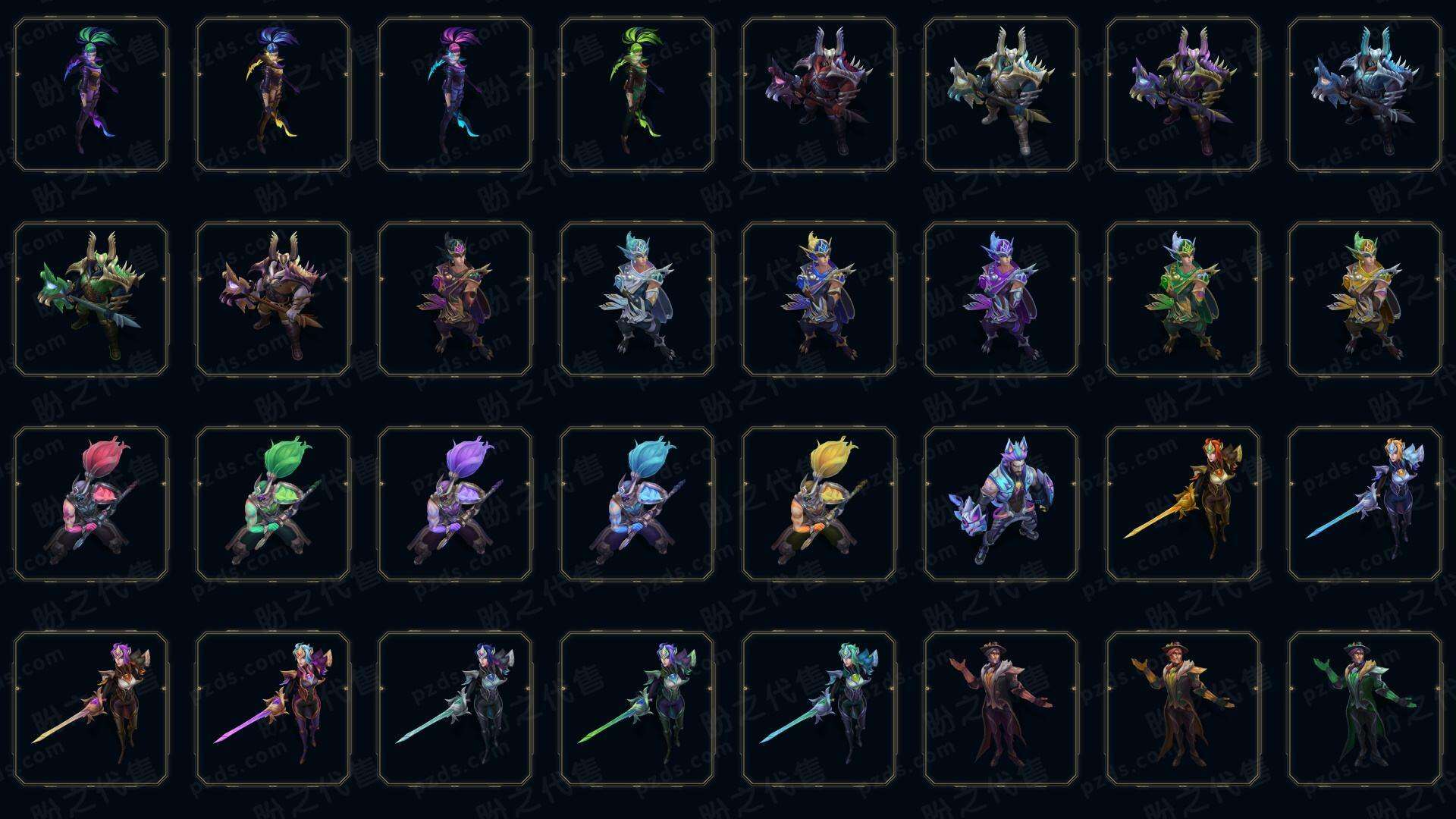Viewport: 1456px width, 819px height.
Task: Choose the maroon-coated gentleman with hat
Action: pyautogui.click(x=1001, y=708)
